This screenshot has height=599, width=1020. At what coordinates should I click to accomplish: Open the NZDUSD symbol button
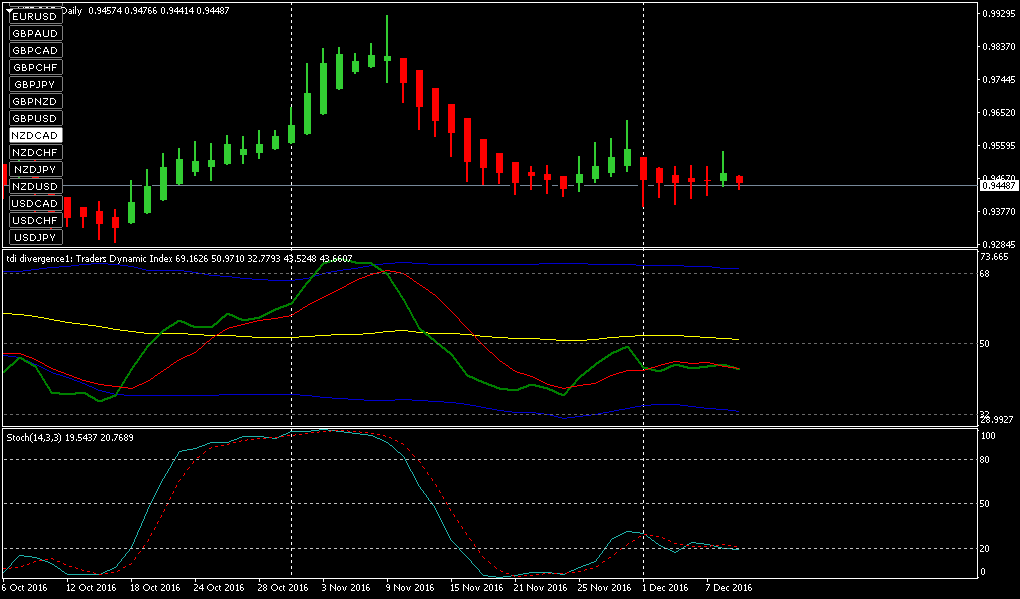[x=36, y=186]
